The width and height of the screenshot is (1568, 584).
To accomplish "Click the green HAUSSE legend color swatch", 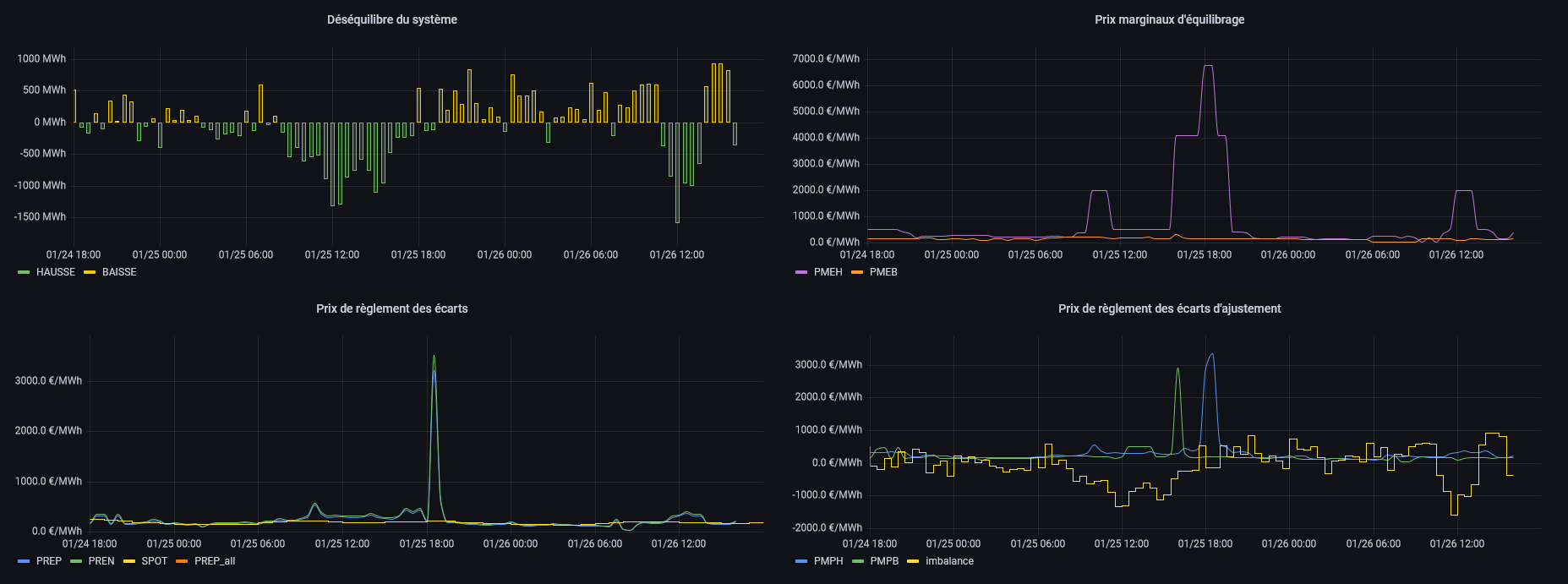I will coord(24,272).
